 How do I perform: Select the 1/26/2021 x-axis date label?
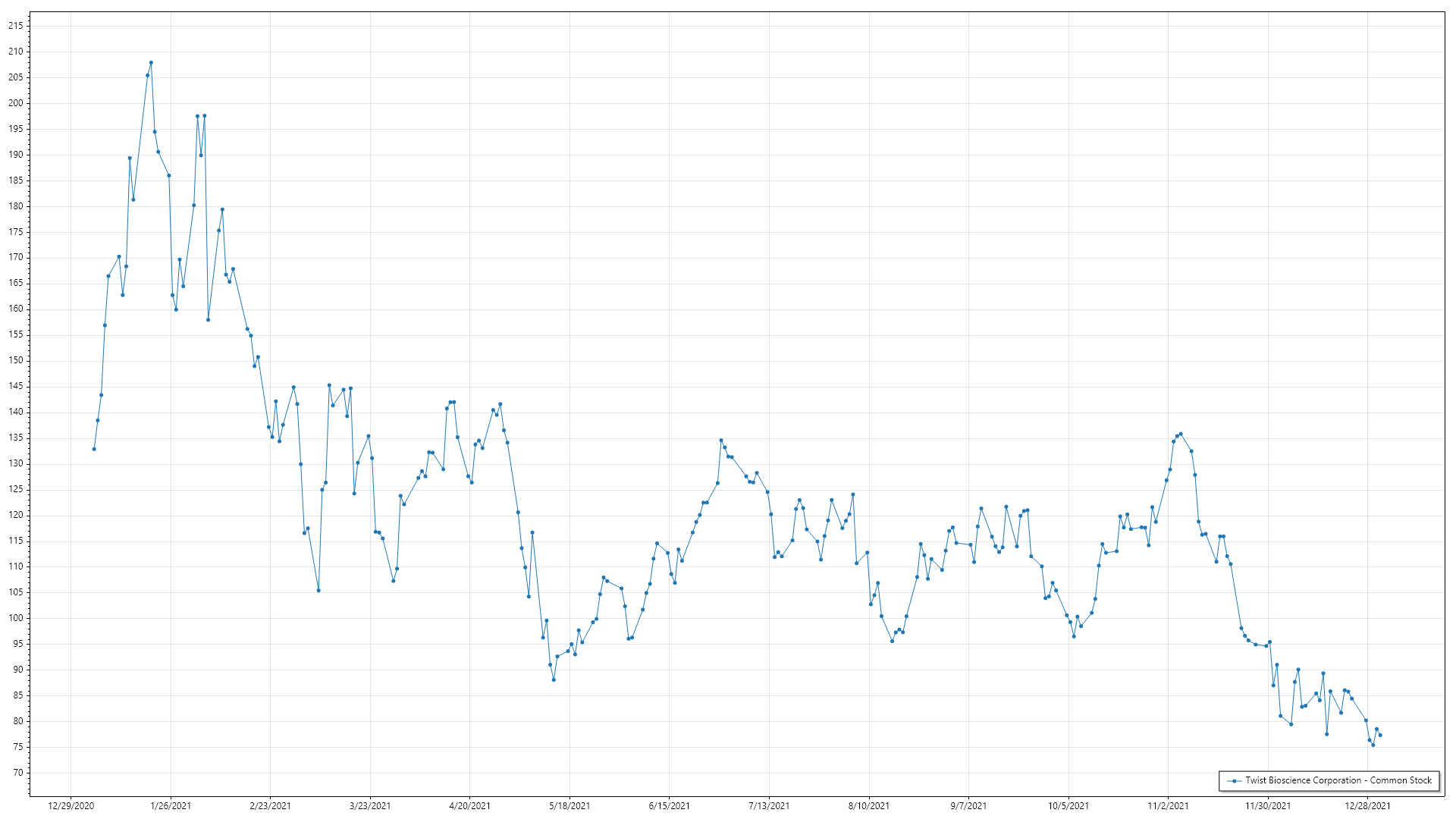coord(171,806)
